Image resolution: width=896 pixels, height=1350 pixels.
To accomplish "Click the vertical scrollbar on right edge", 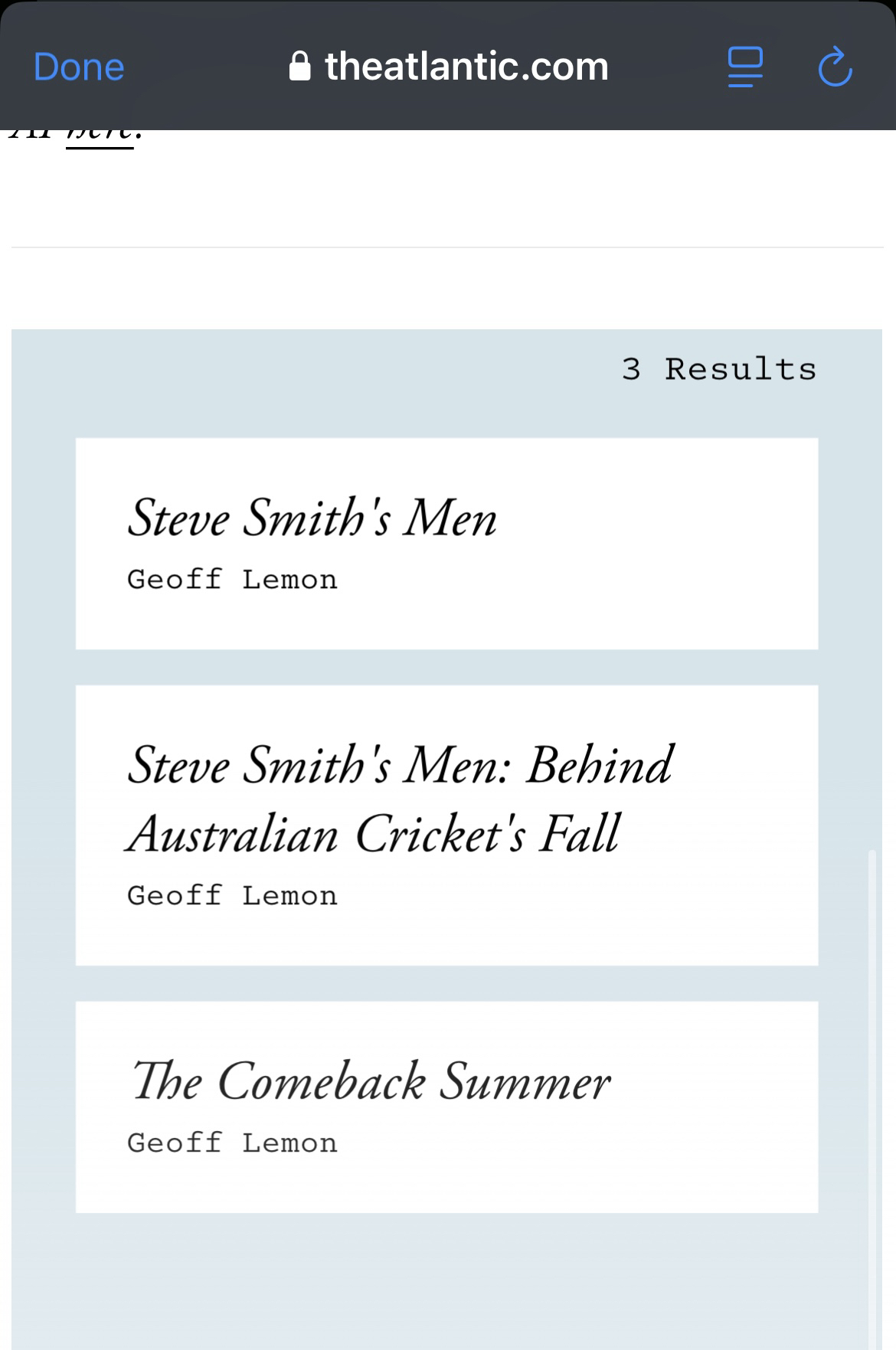I will [872, 1072].
